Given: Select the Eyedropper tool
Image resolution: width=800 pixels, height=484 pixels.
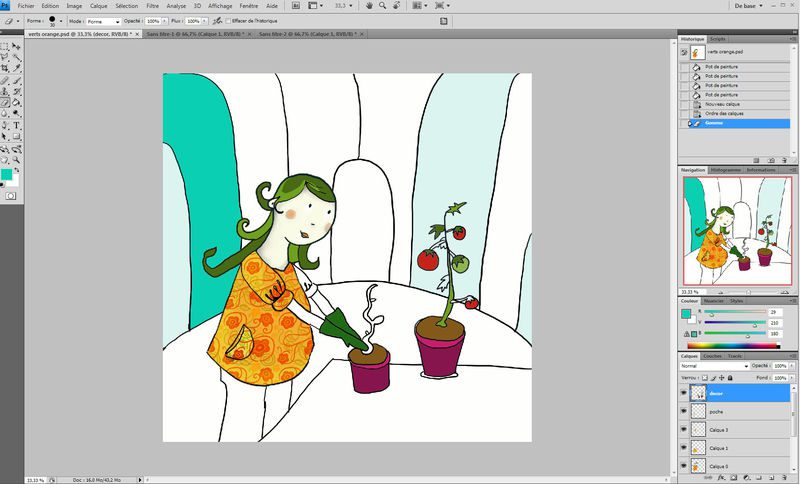Looking at the screenshot, I should (16, 68).
